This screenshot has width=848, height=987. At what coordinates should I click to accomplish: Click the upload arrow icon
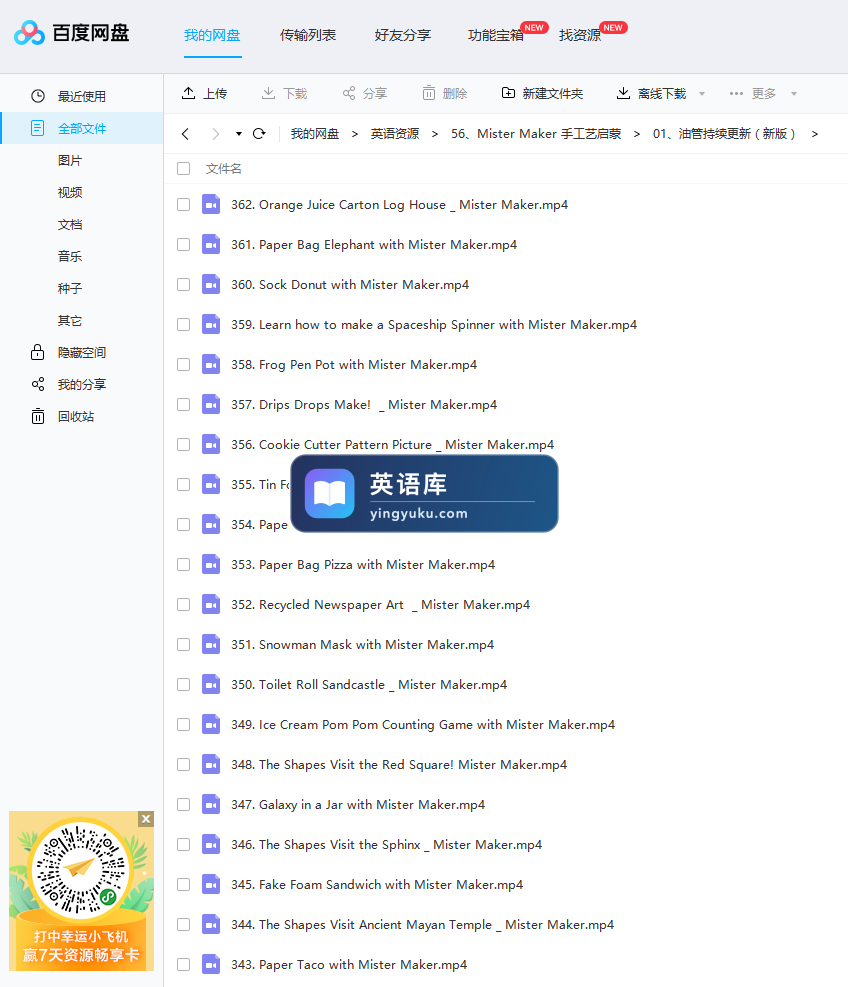pos(188,93)
